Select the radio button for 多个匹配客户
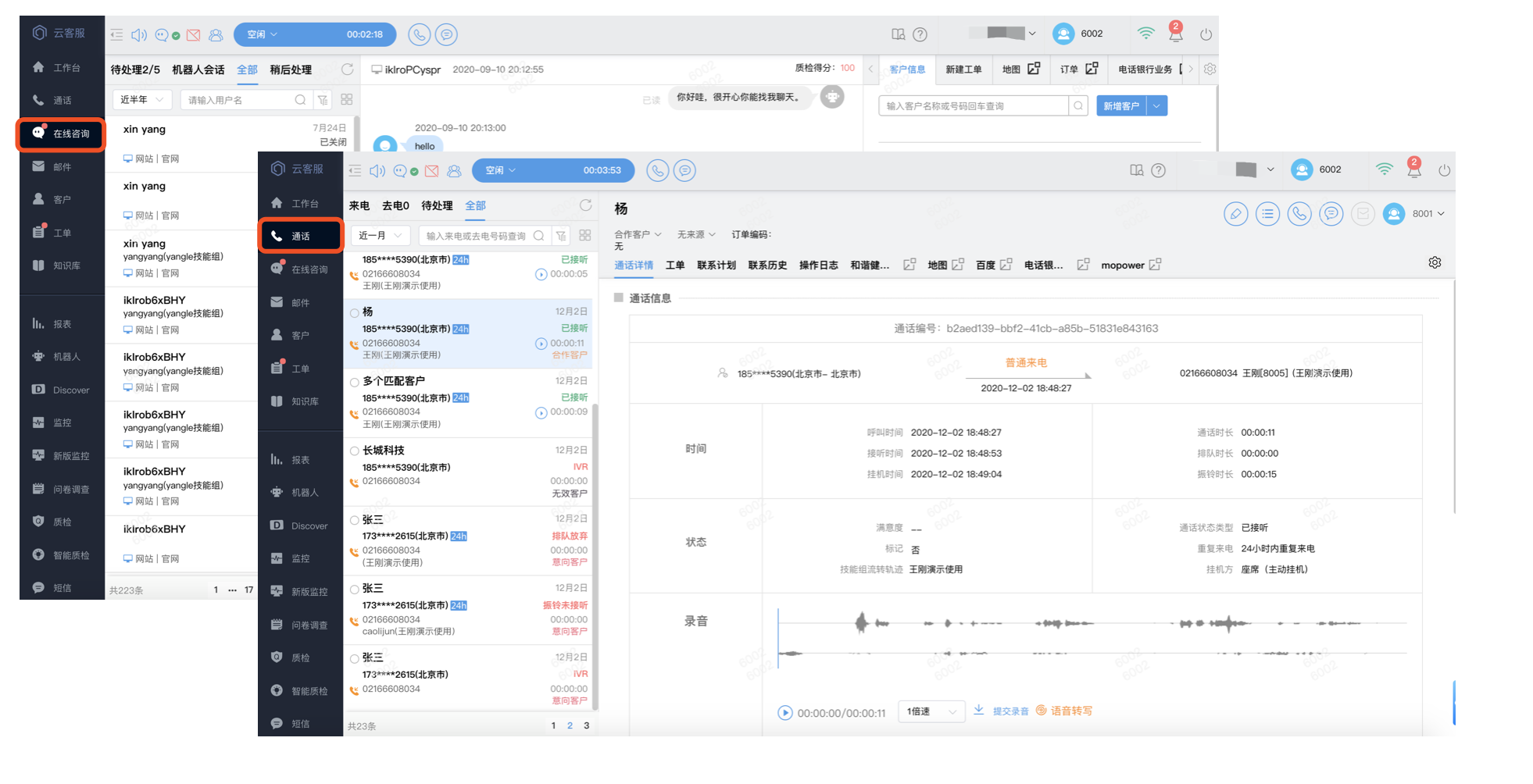 pyautogui.click(x=355, y=383)
